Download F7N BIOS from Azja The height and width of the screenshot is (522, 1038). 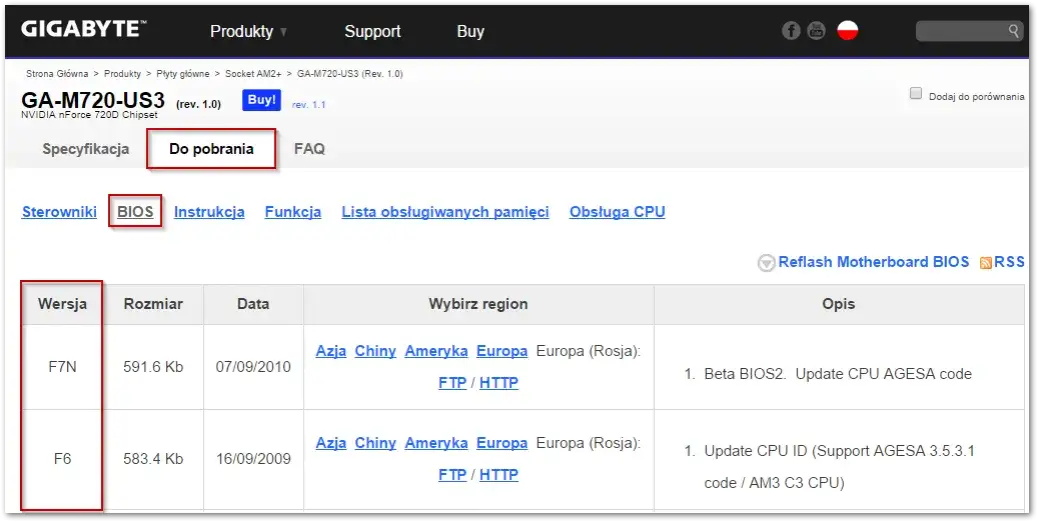(x=331, y=351)
